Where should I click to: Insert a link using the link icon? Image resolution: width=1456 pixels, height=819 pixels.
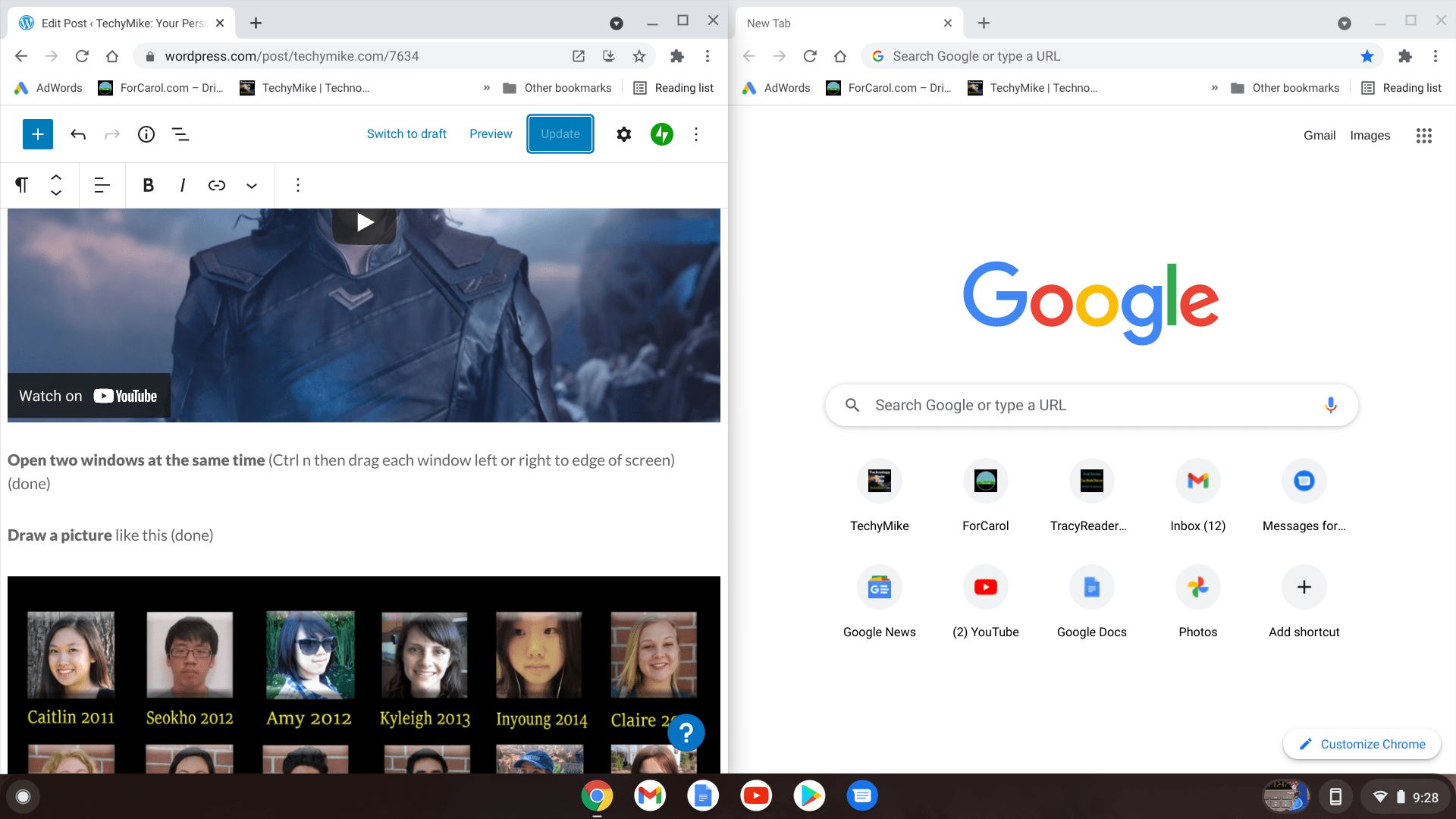tap(217, 185)
